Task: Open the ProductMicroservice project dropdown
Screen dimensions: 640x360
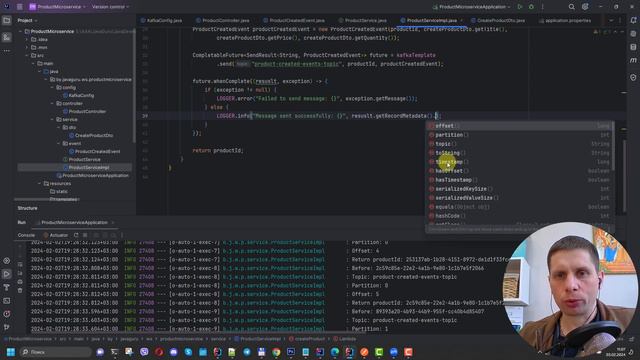Action: (58, 7)
